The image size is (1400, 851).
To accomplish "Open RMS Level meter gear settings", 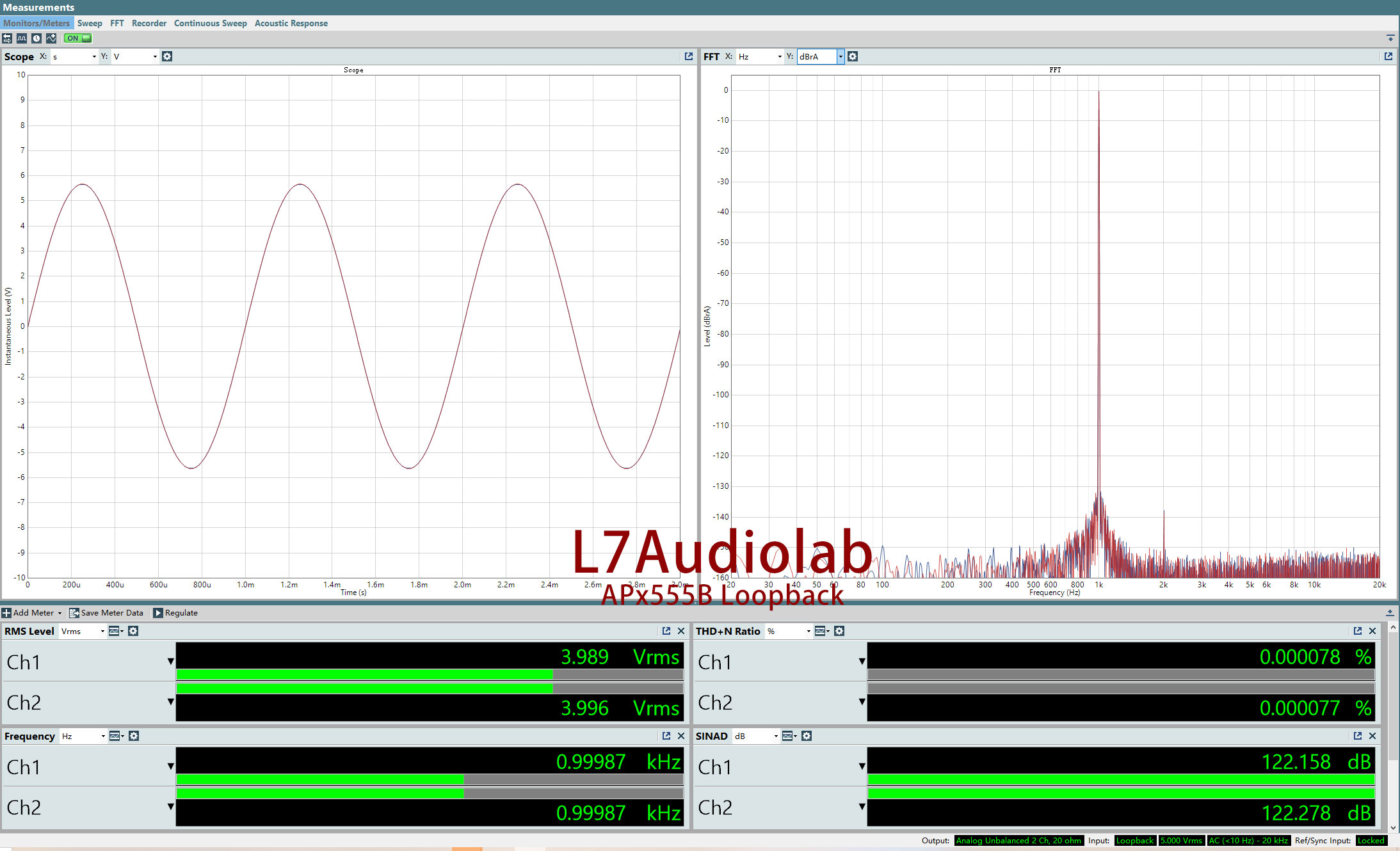I will (x=133, y=631).
